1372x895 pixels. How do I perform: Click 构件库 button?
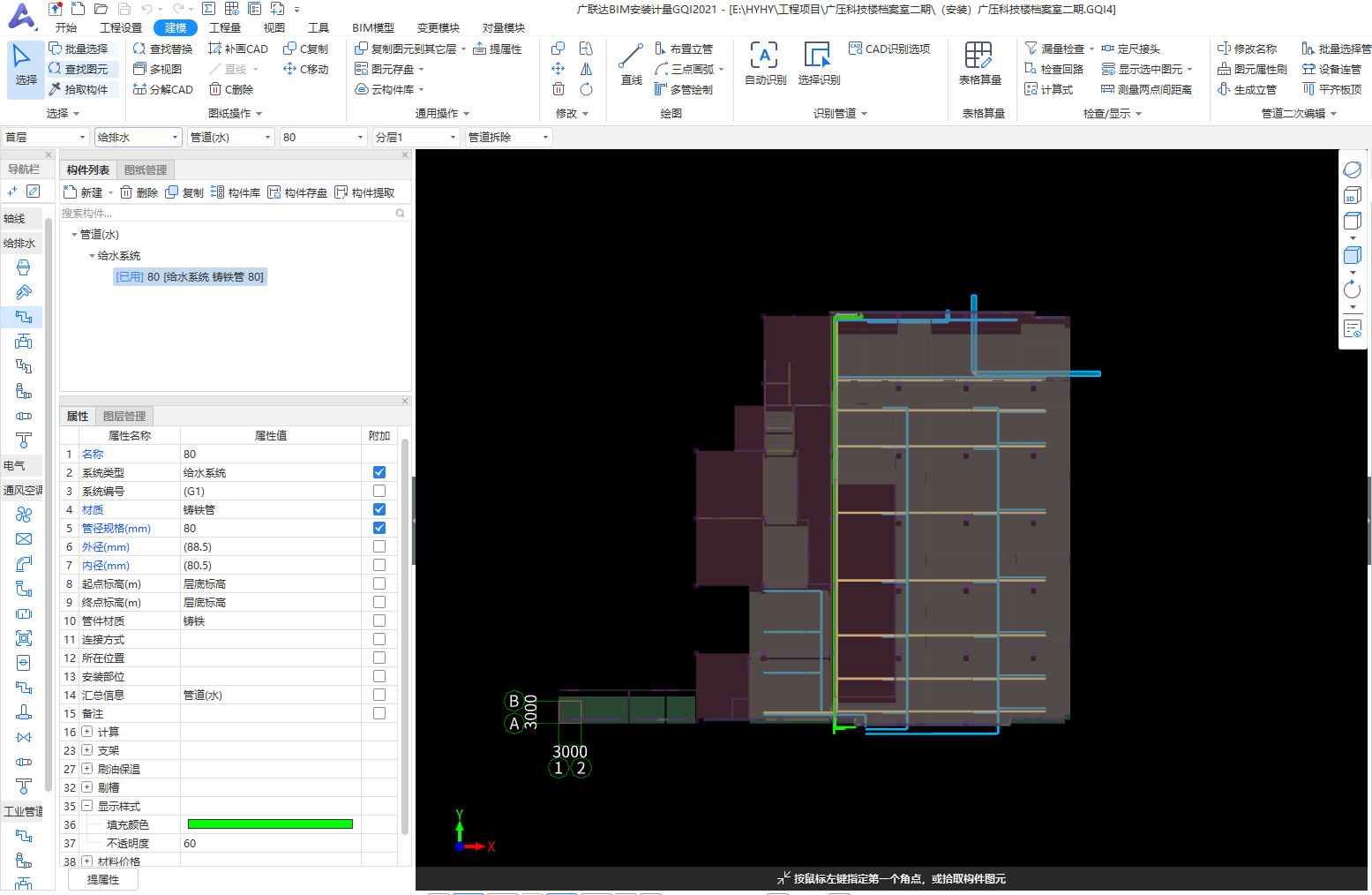pos(236,192)
